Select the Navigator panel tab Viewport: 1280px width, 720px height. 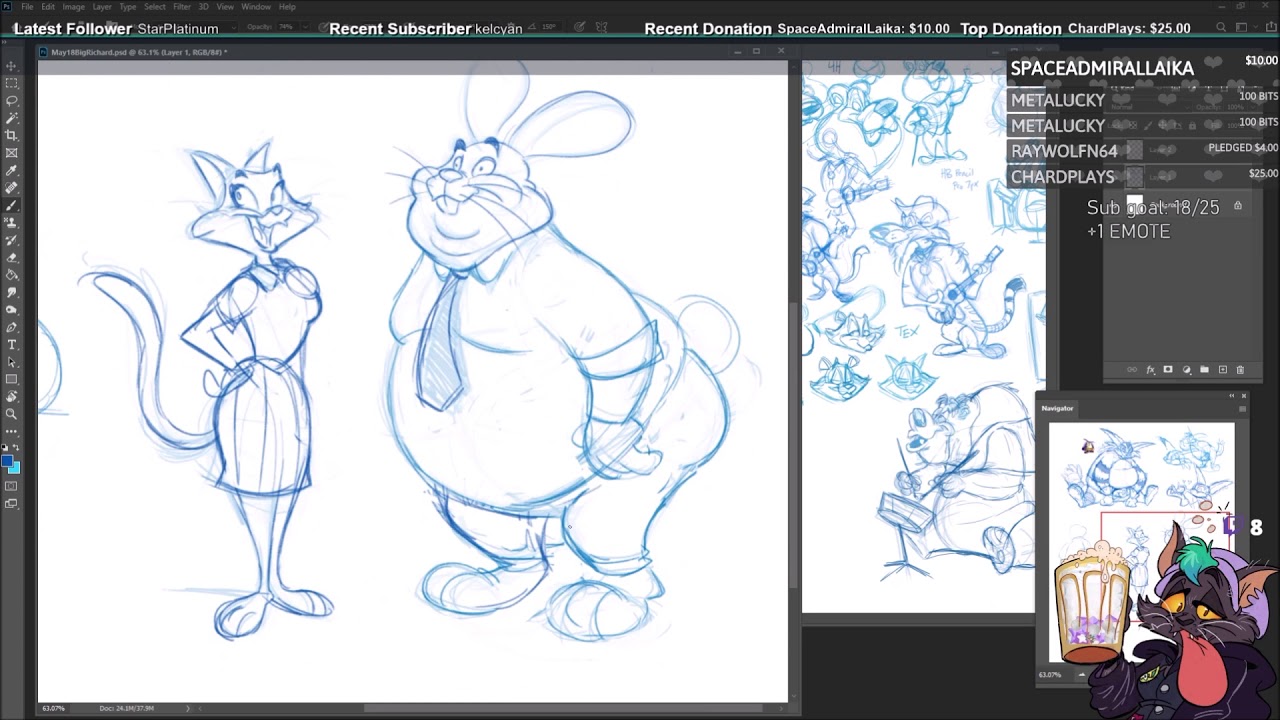(1057, 408)
